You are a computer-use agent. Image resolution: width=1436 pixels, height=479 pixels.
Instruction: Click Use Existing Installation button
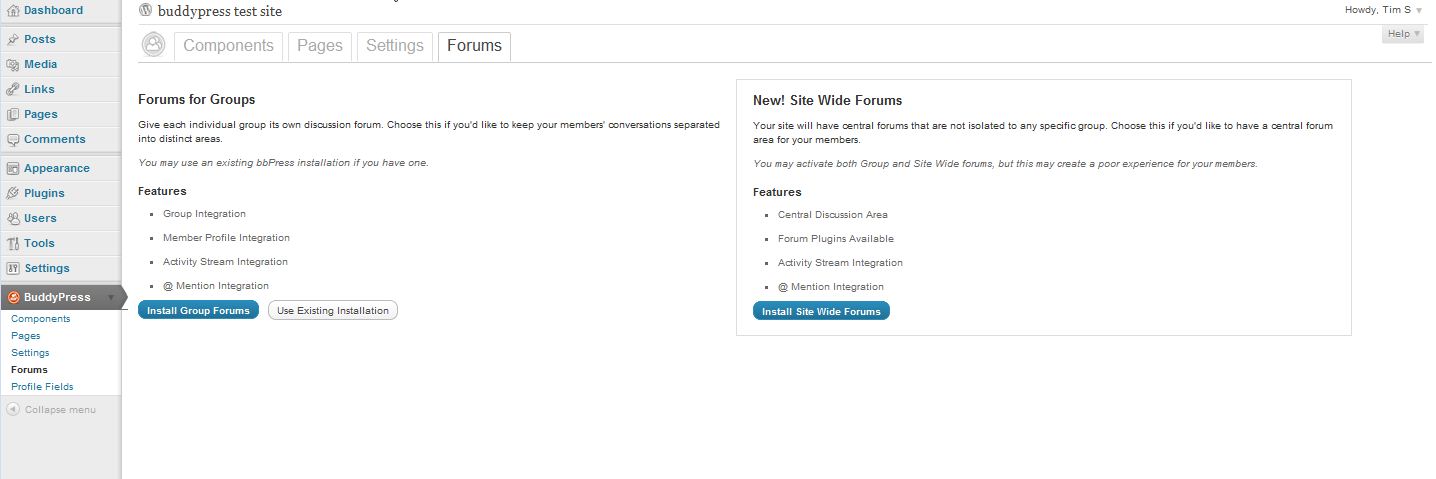click(333, 310)
